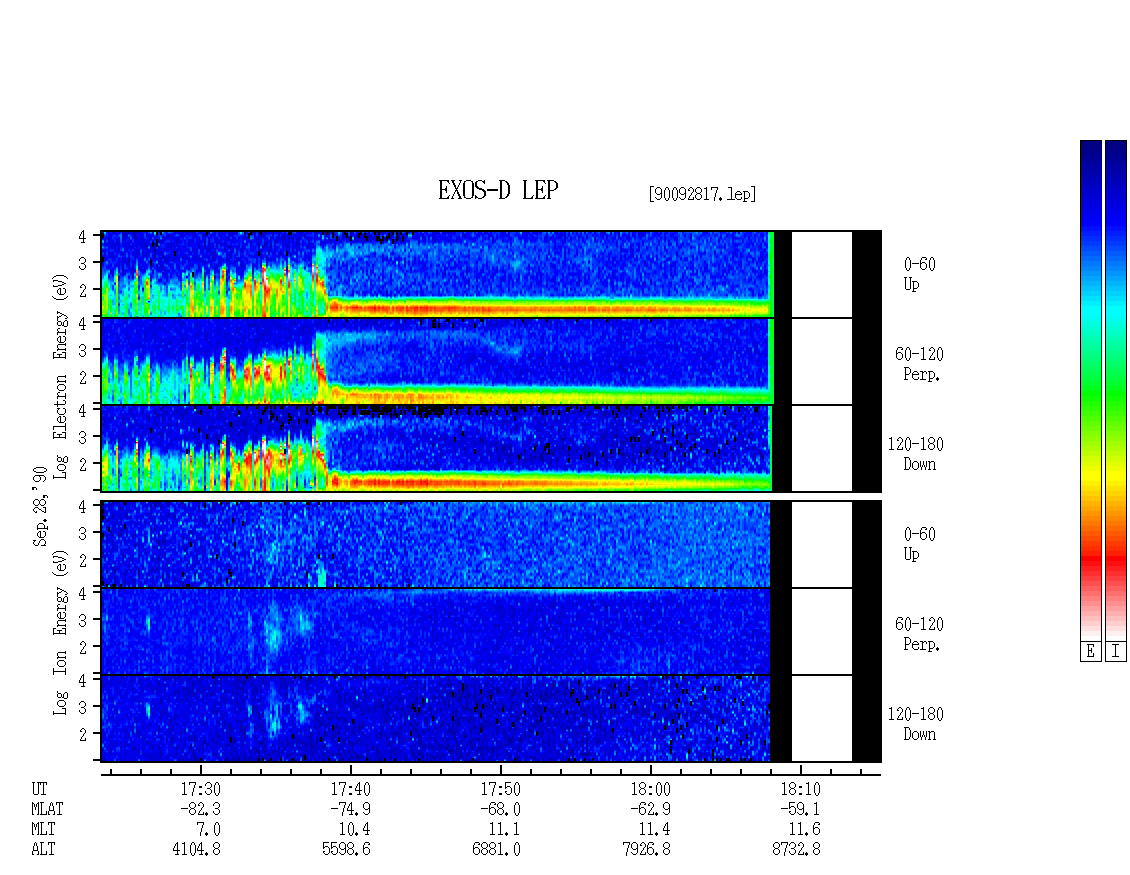The height and width of the screenshot is (875, 1130).
Task: Click the Log Ion Energy (eV) axis label
Action: [x=61, y=632]
